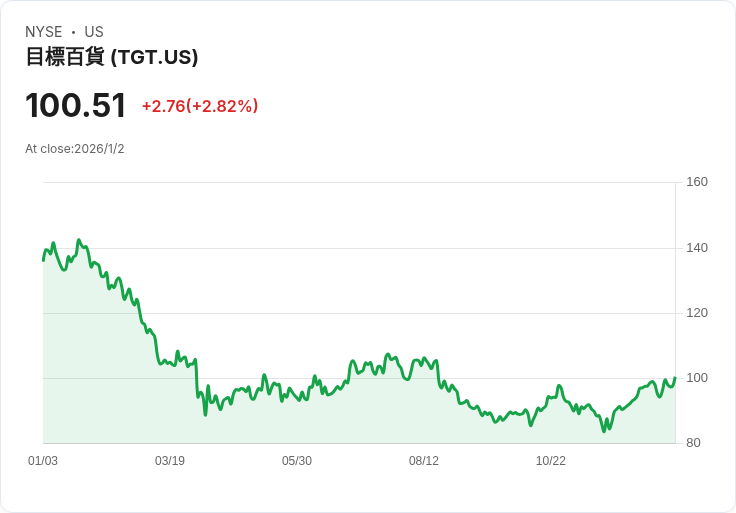Image resolution: width=736 pixels, height=513 pixels.
Task: Click the 140 price axis label
Action: (x=697, y=248)
